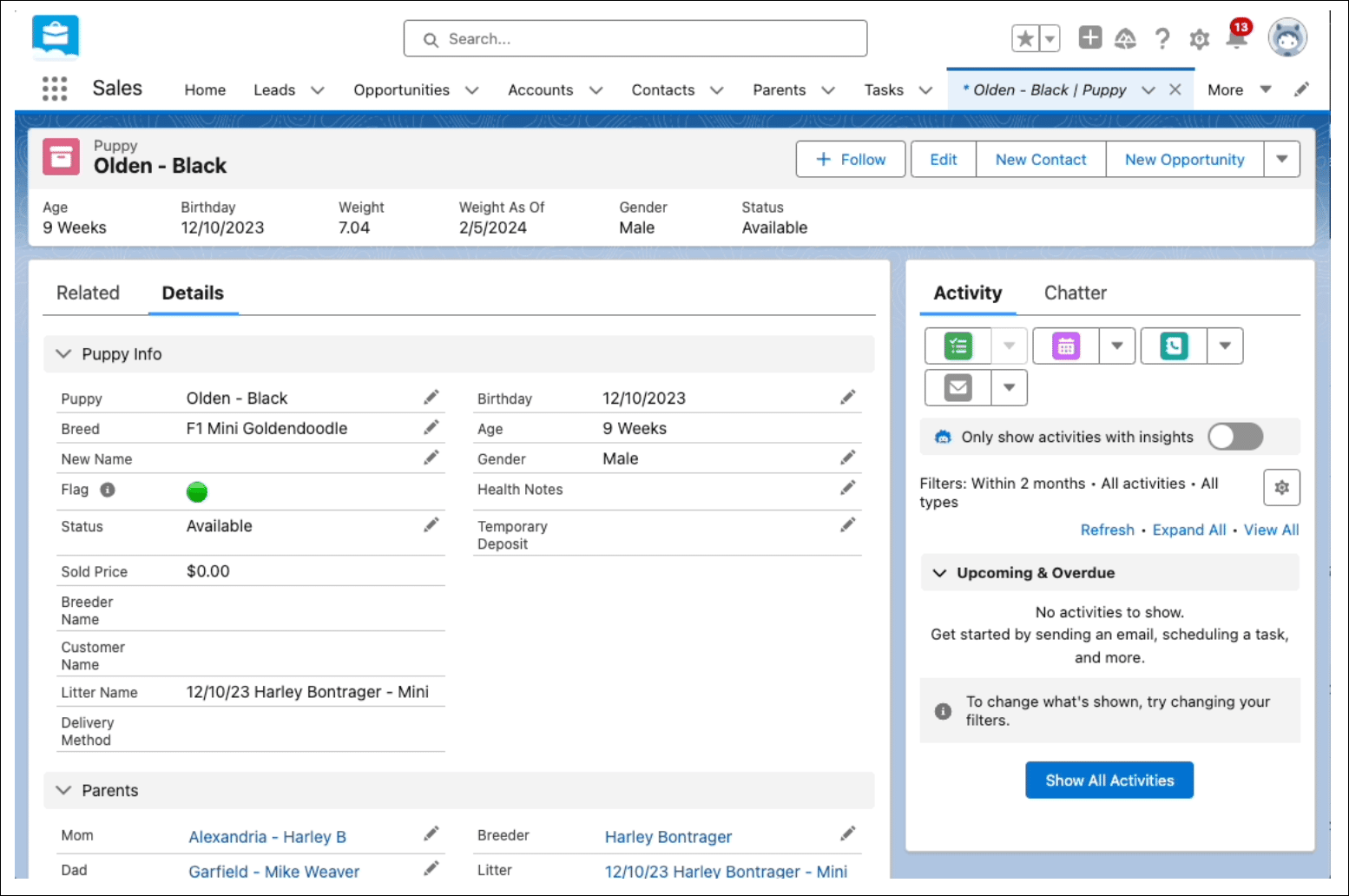The width and height of the screenshot is (1349, 896).
Task: Edit the Birthday field pencil
Action: [848, 398]
